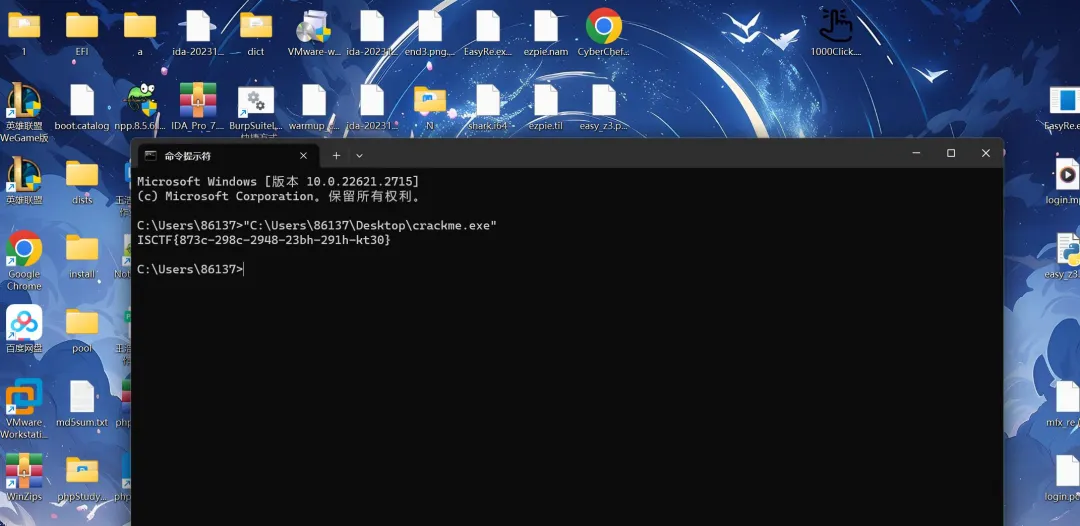Launch the Google Chrome desktop shortcut
The height and width of the screenshot is (526, 1080).
point(23,249)
